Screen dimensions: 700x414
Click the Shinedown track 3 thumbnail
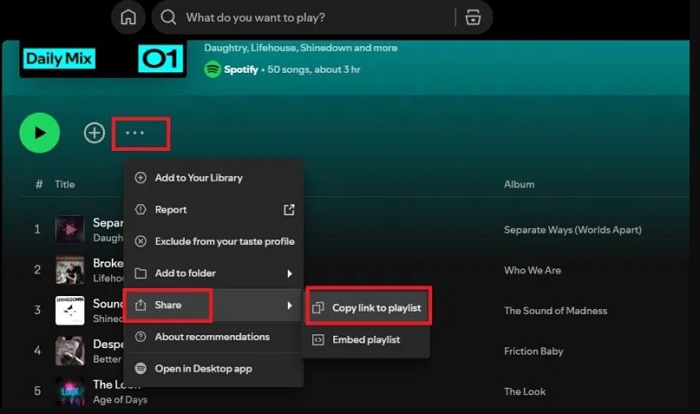(x=70, y=310)
